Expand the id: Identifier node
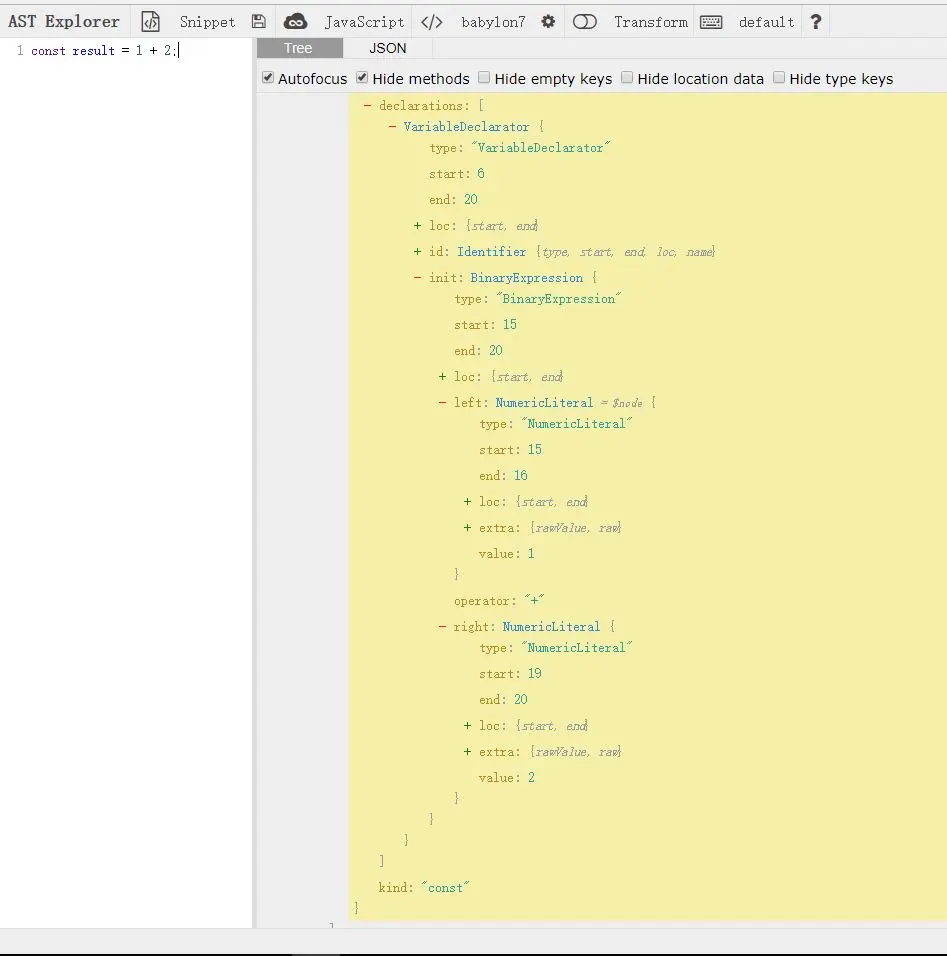The width and height of the screenshot is (947, 956). click(x=417, y=252)
